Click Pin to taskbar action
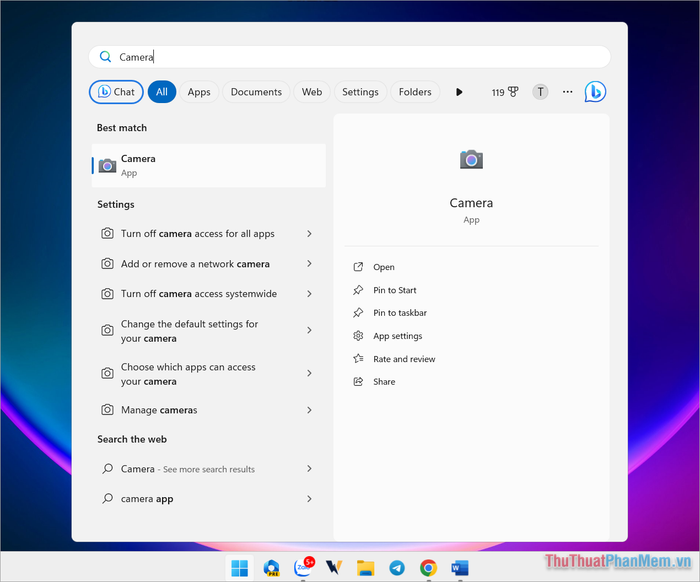Viewport: 700px width, 582px height. (400, 313)
